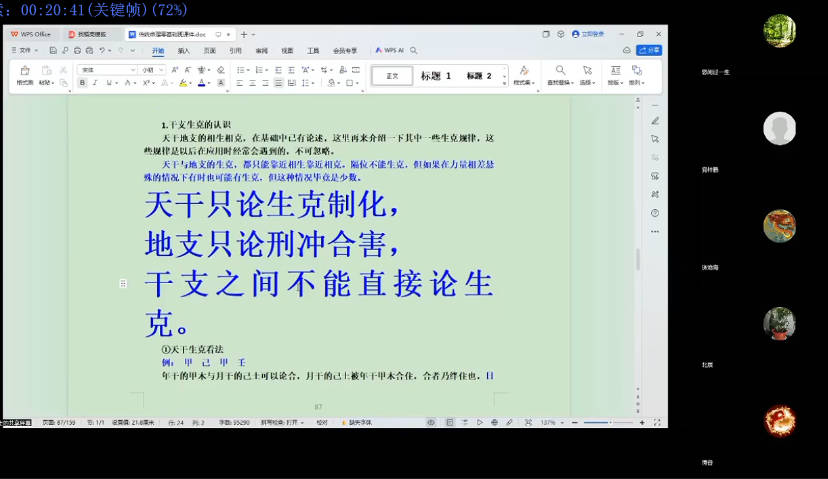Apply the Heading 1 style
Screen dimensions: 828x479
[435, 76]
